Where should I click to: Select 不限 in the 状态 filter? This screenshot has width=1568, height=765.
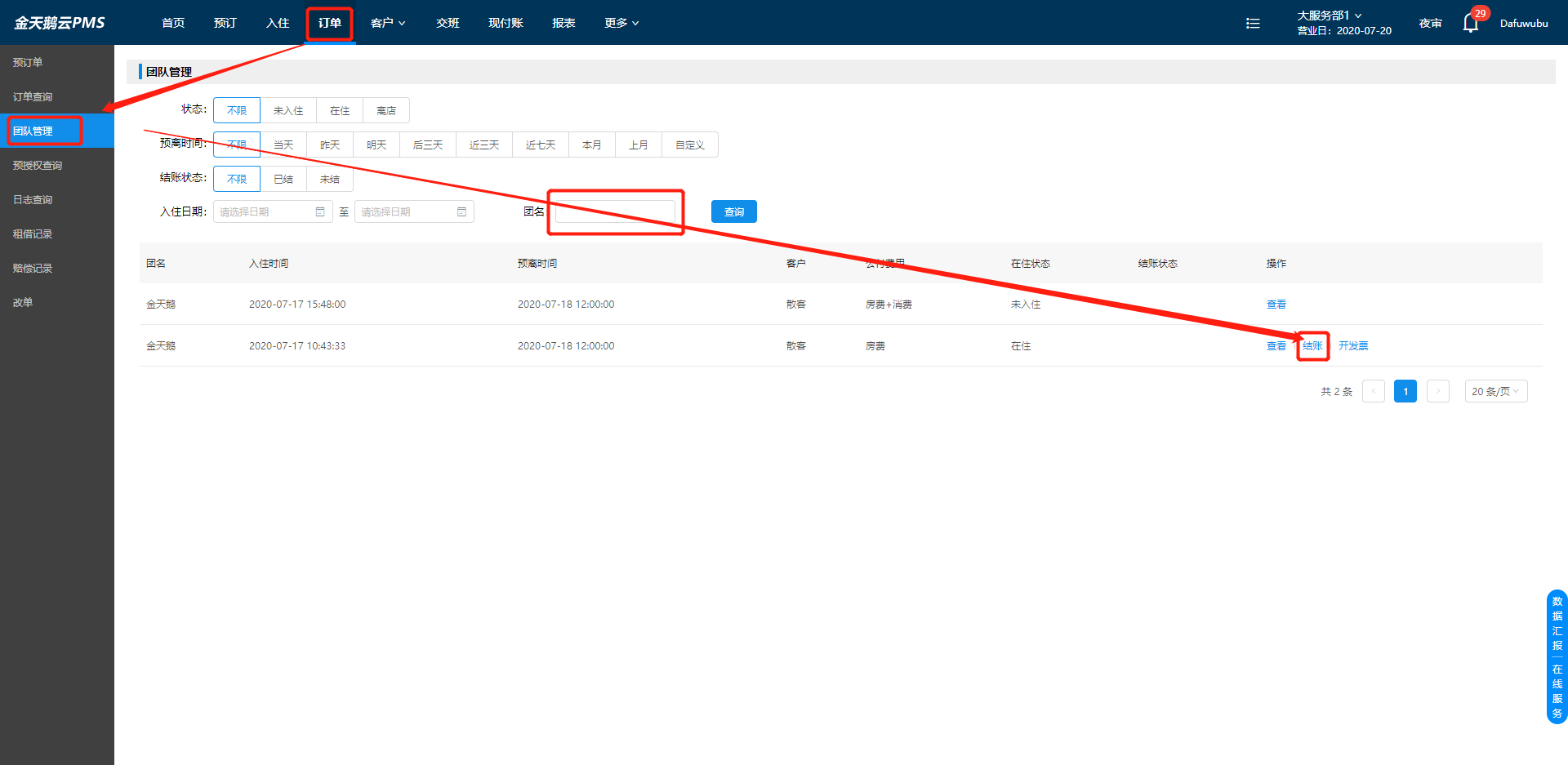coord(237,111)
